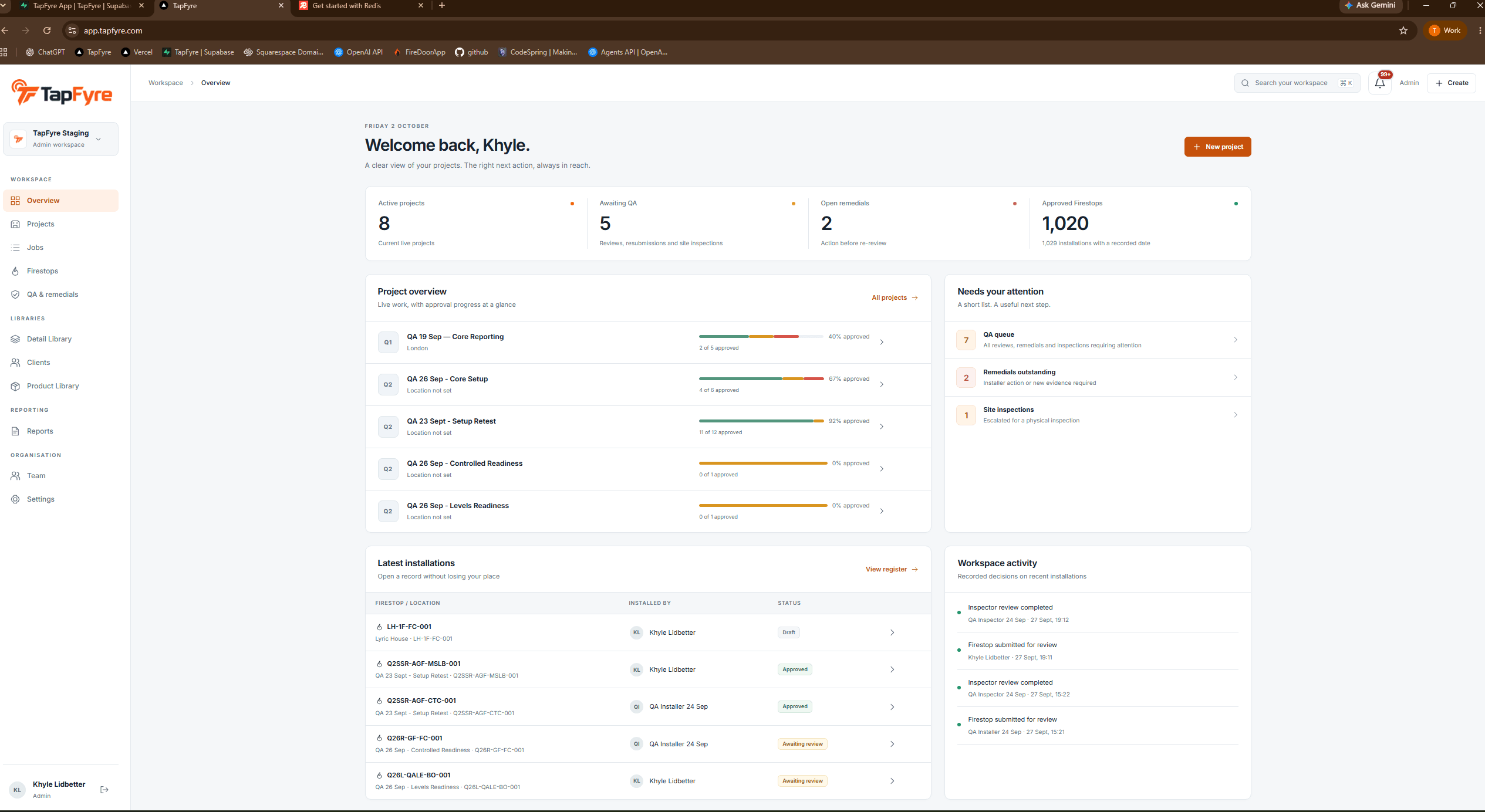The height and width of the screenshot is (812, 1485).
Task: Open QA 19 Sep — Core Reporting chevron
Action: click(x=882, y=342)
